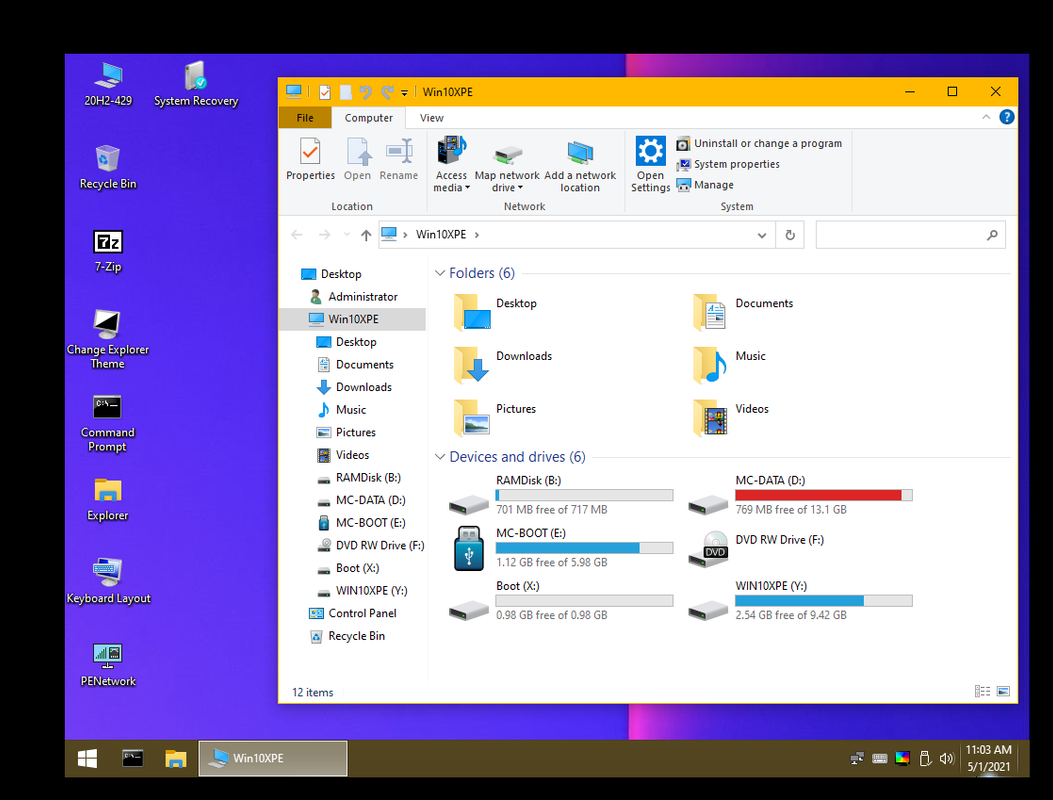This screenshot has height=800, width=1053.
Task: Launch Command Prompt from the taskbar
Action: (x=132, y=758)
